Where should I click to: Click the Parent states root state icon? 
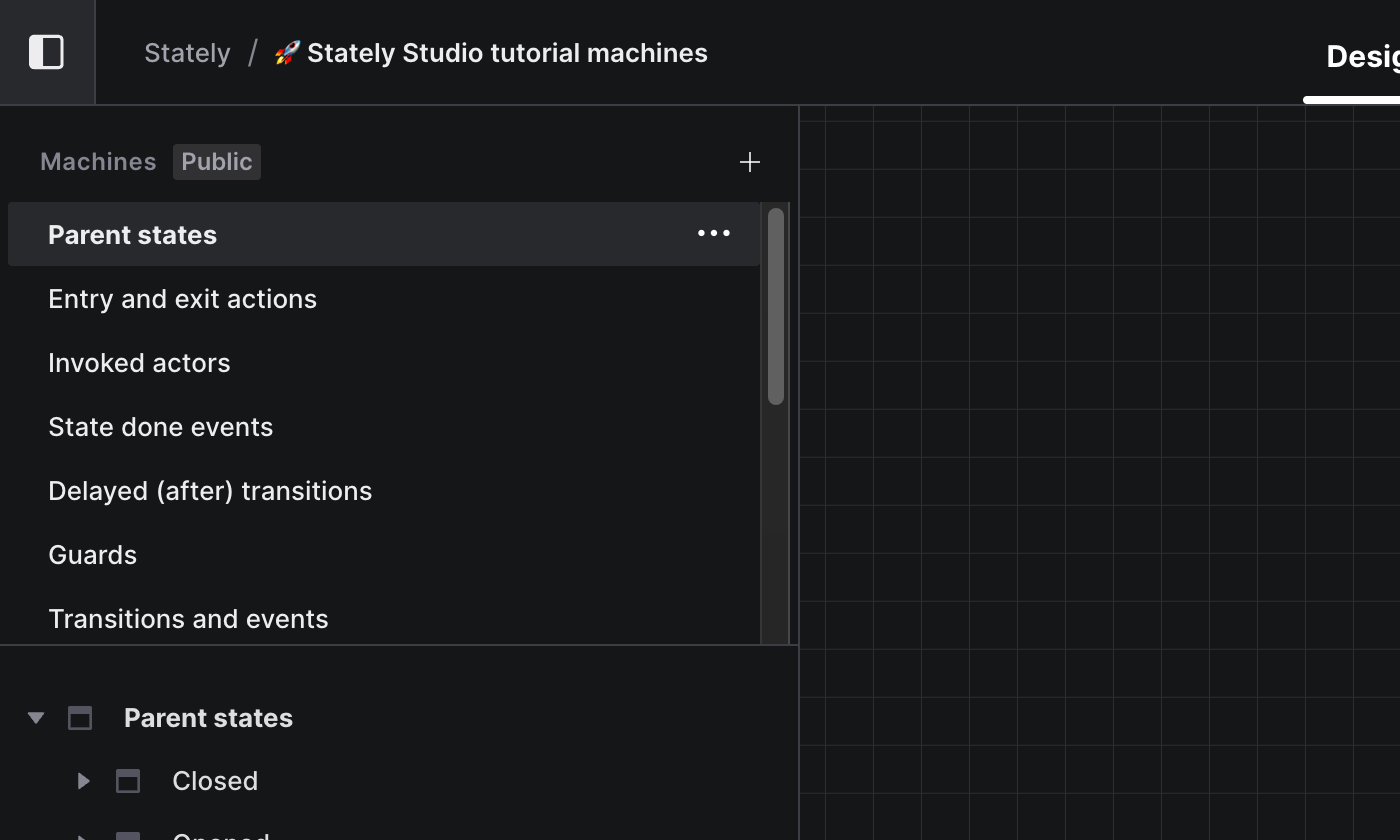(80, 718)
